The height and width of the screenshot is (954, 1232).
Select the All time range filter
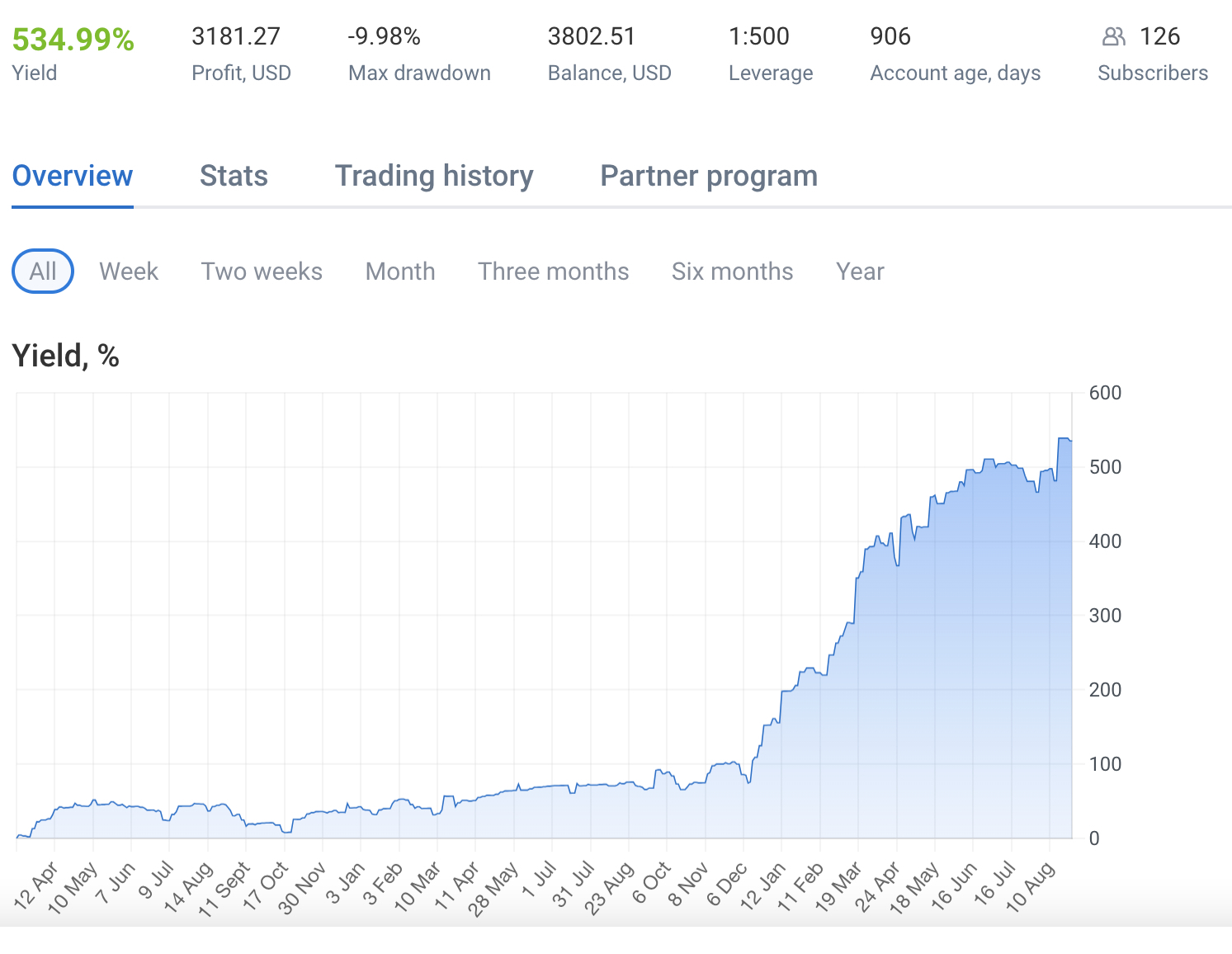tap(43, 272)
